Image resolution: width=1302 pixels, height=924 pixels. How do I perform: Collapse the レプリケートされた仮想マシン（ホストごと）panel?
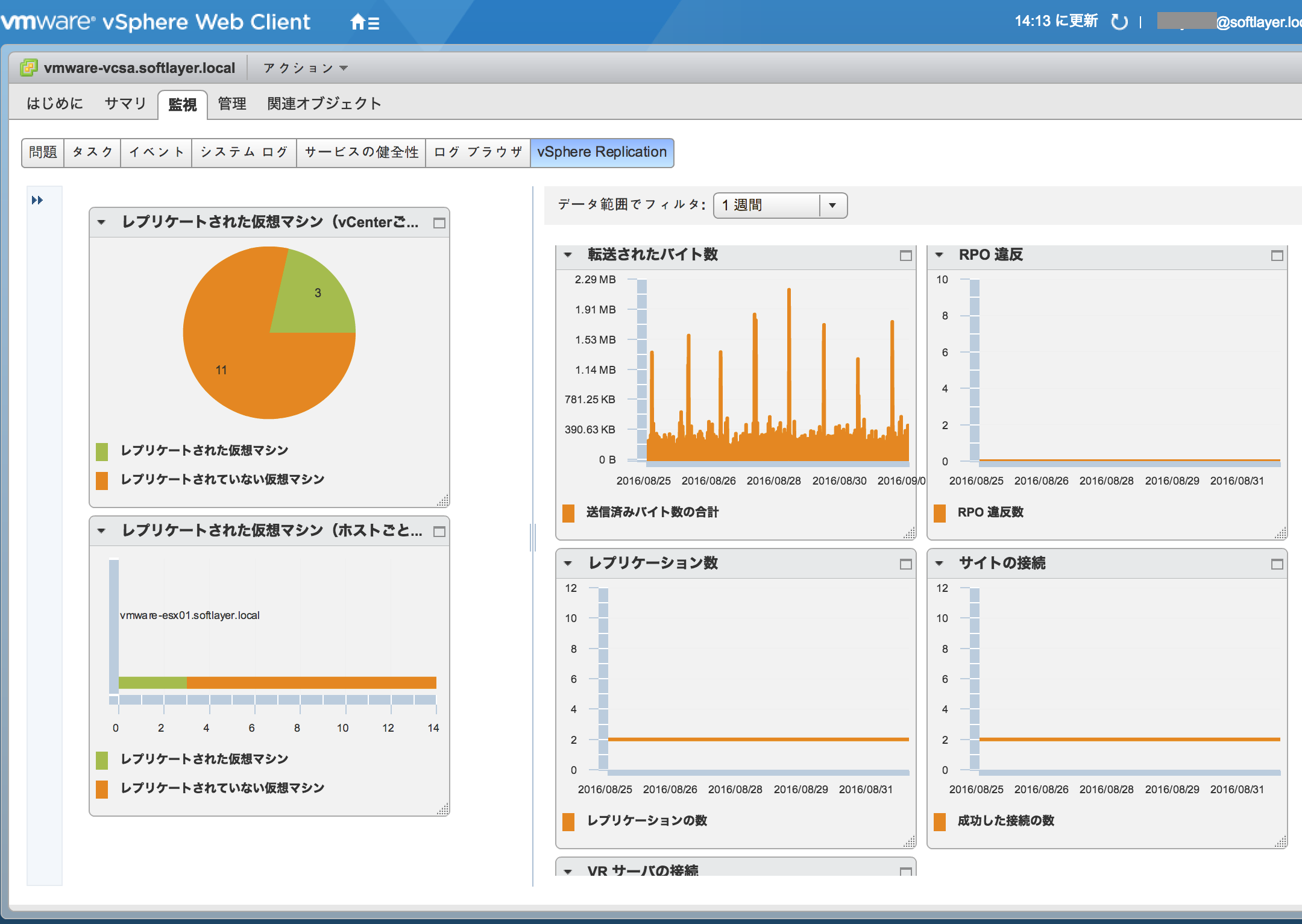click(101, 531)
